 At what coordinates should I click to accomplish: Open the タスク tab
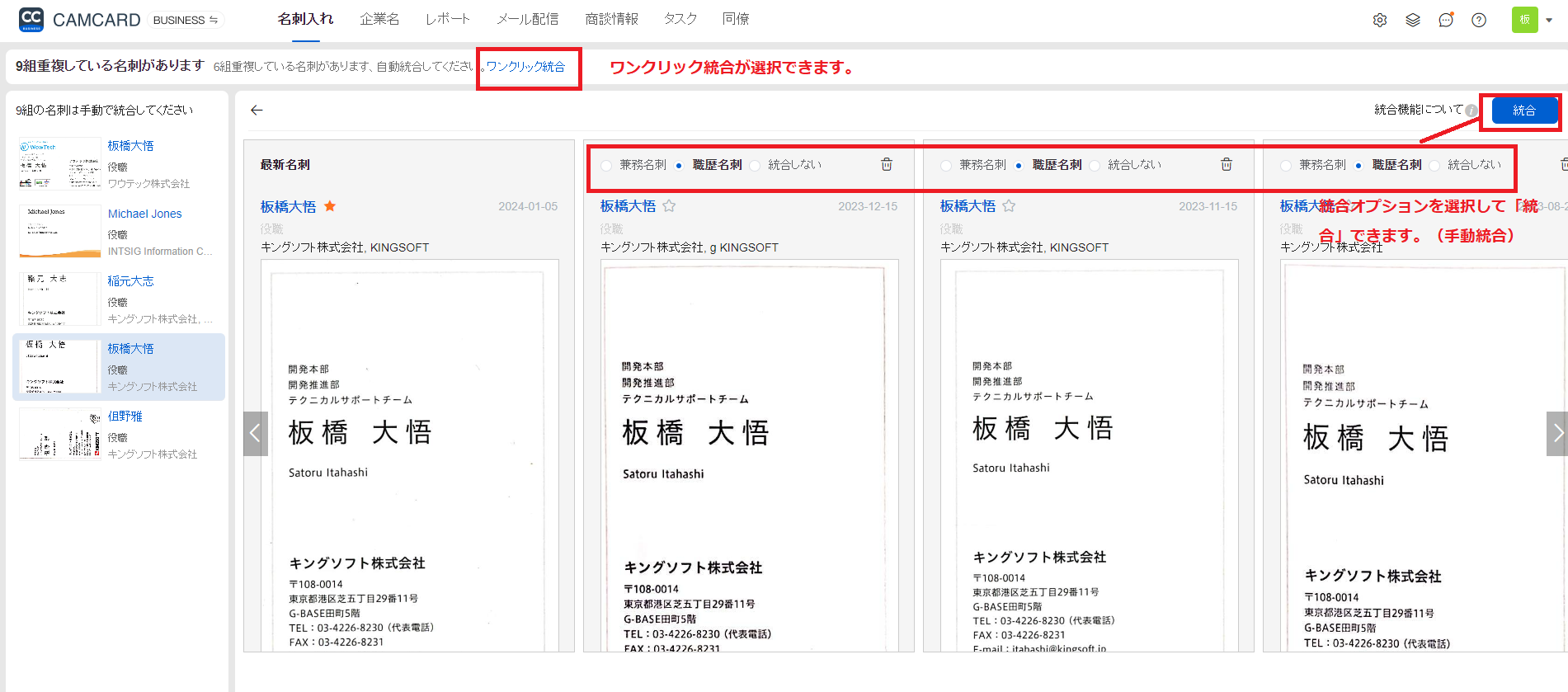tap(680, 19)
